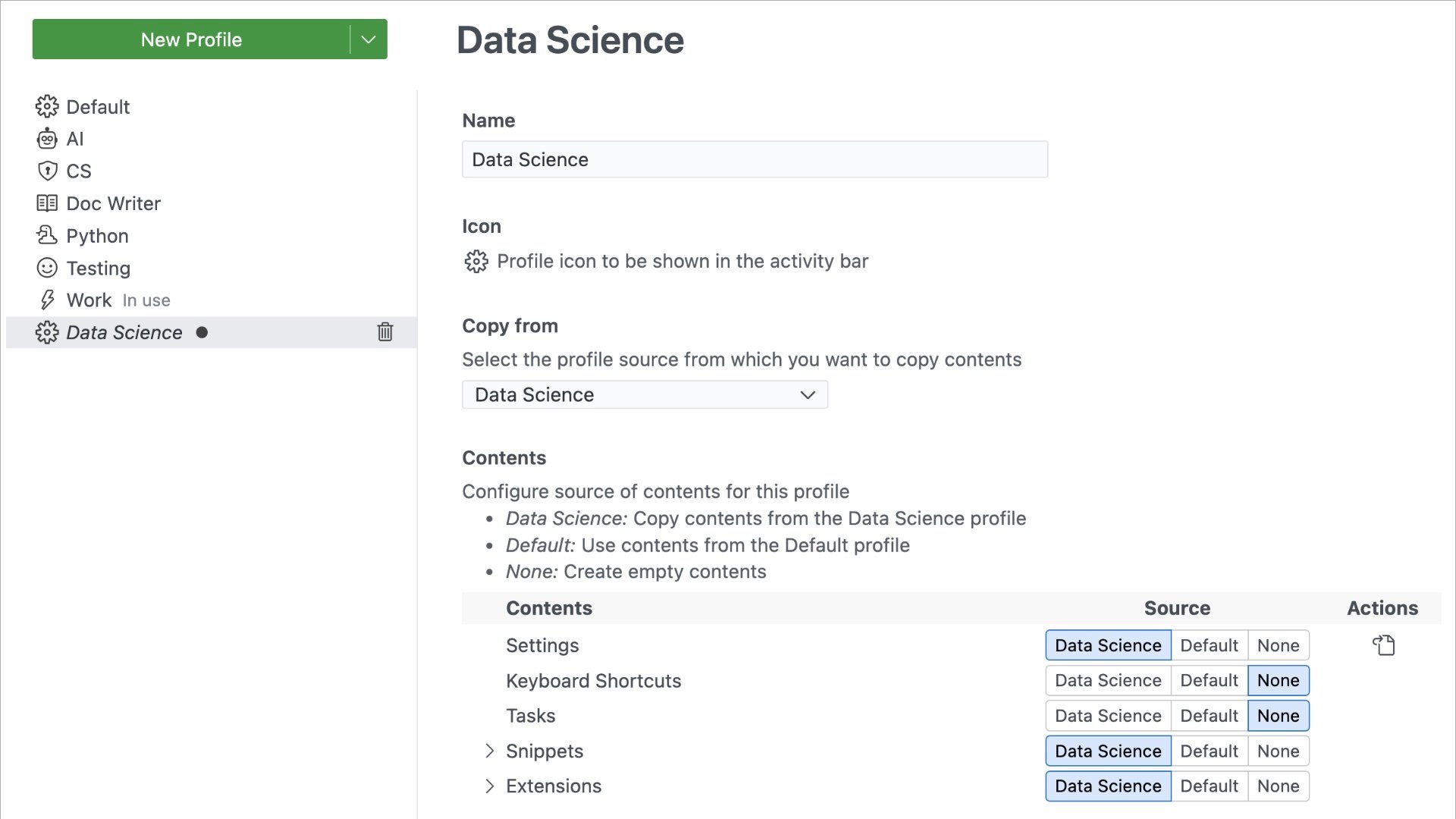The height and width of the screenshot is (819, 1456).
Task: Set Settings source to None
Action: [x=1279, y=645]
